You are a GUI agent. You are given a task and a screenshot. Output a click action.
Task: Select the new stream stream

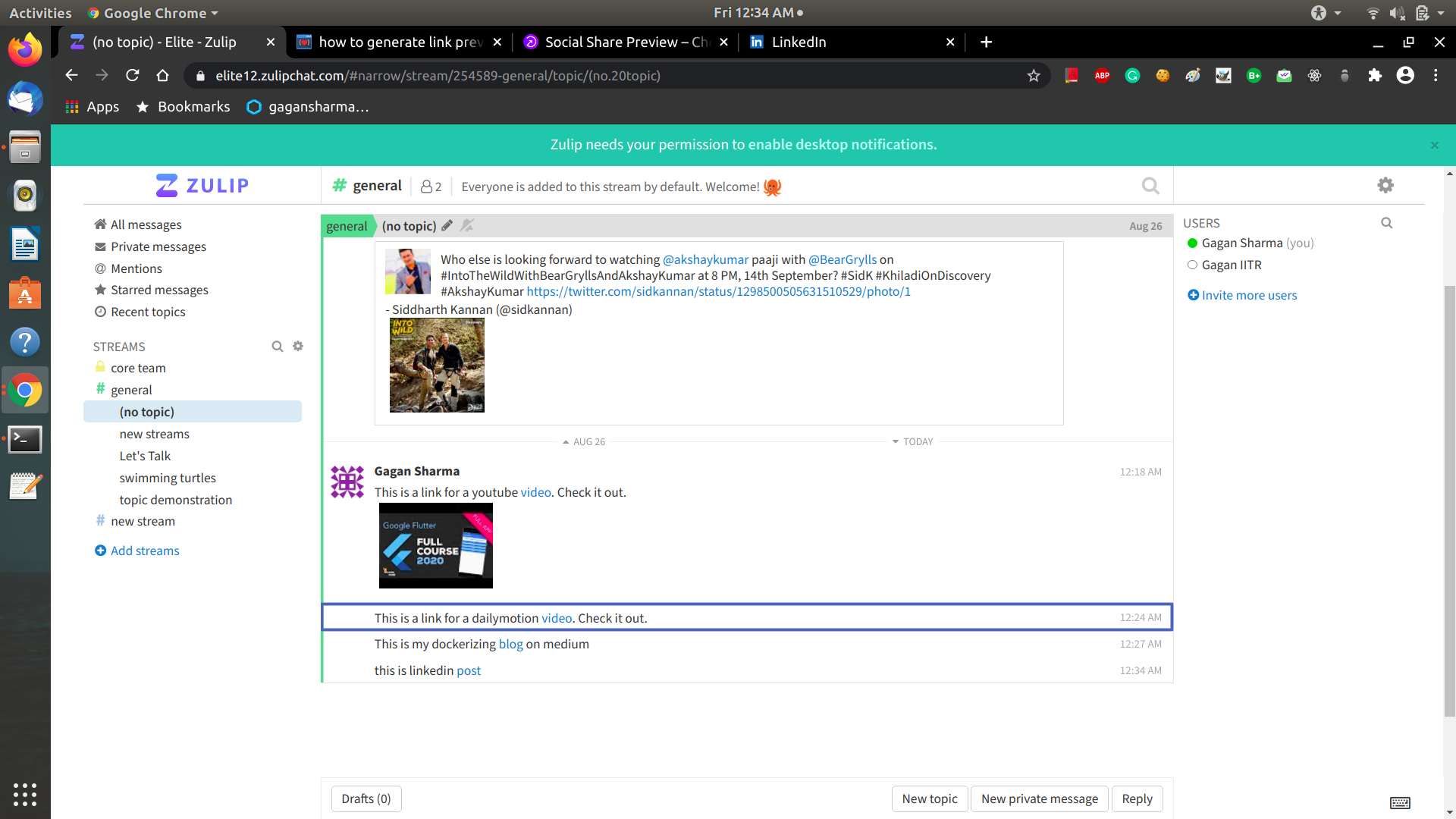(x=143, y=521)
